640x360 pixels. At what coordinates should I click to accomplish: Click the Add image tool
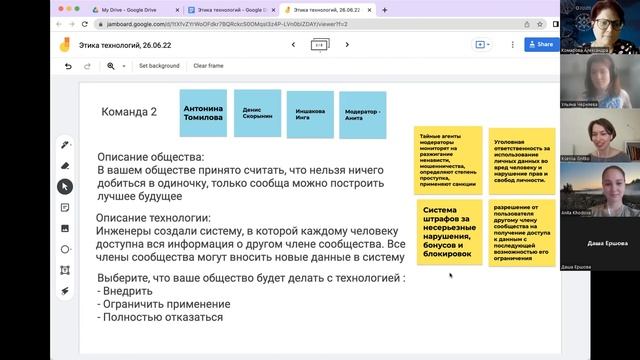(x=65, y=229)
